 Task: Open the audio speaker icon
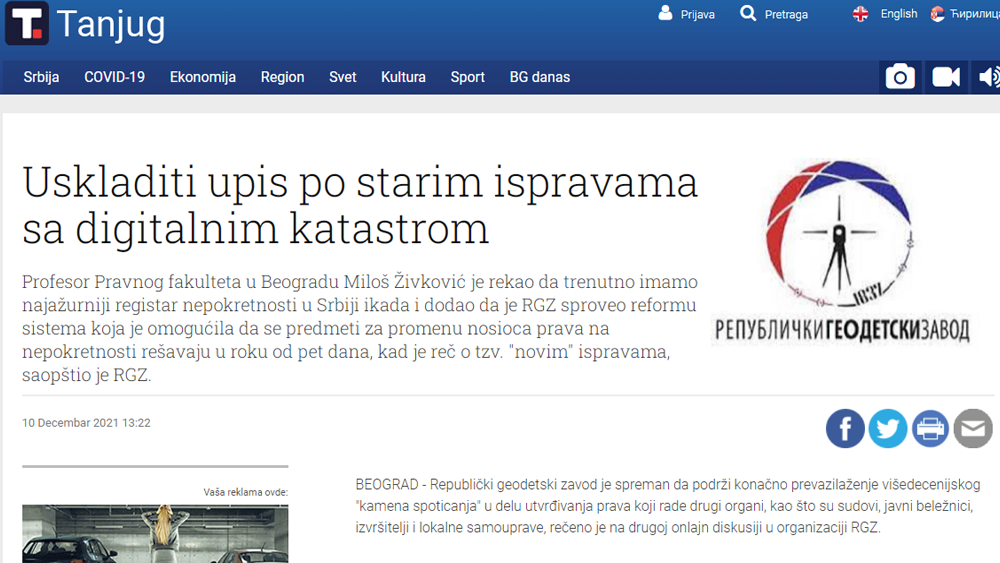[x=987, y=77]
